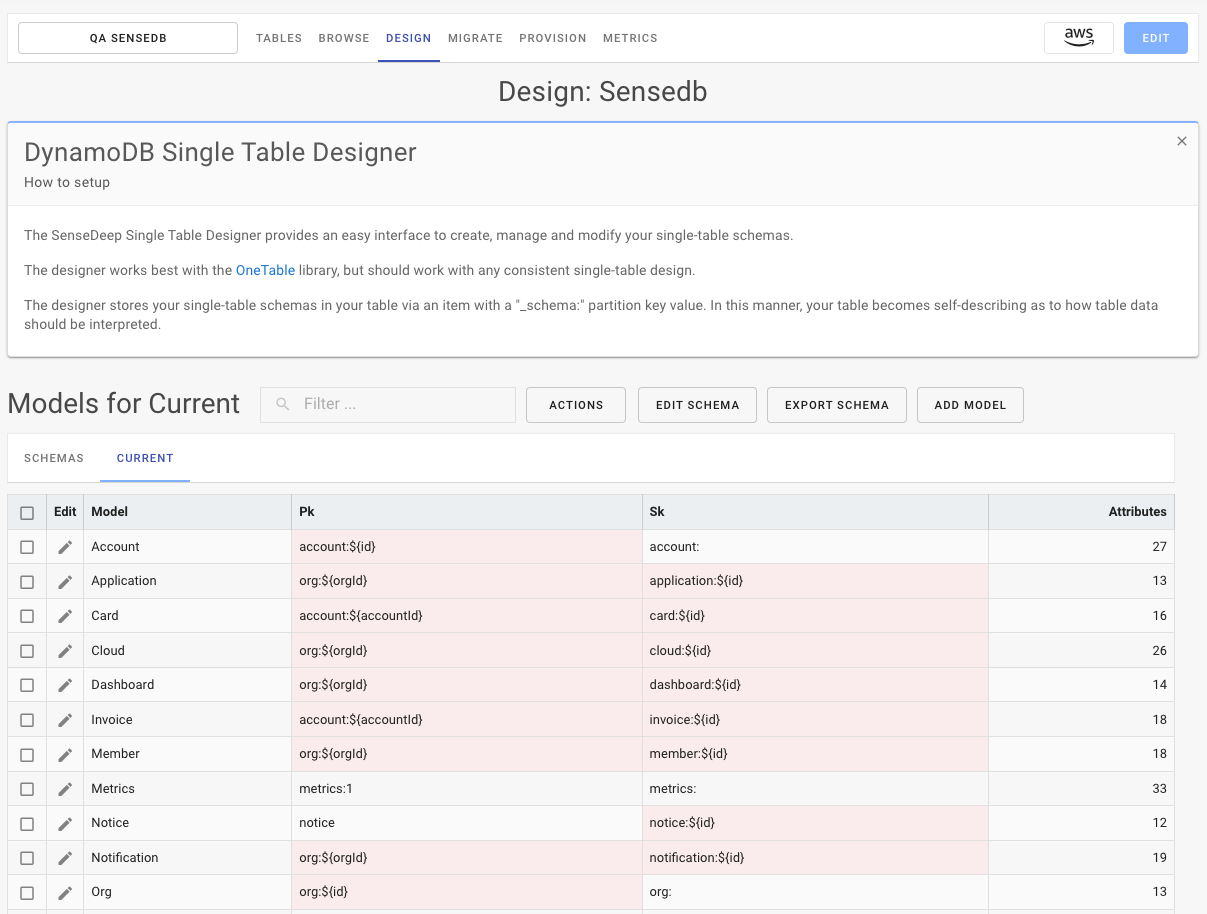The width and height of the screenshot is (1207, 914).
Task: Open the pencil editor for the Metrics model
Action: tap(64, 788)
